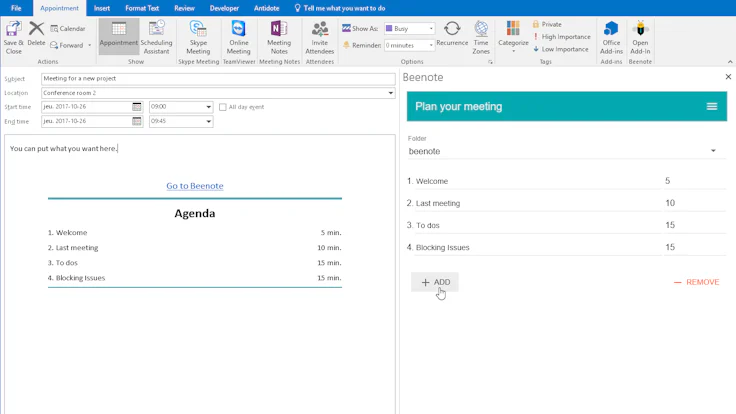Switch to the Developer tab
736x414 pixels.
pos(224,8)
